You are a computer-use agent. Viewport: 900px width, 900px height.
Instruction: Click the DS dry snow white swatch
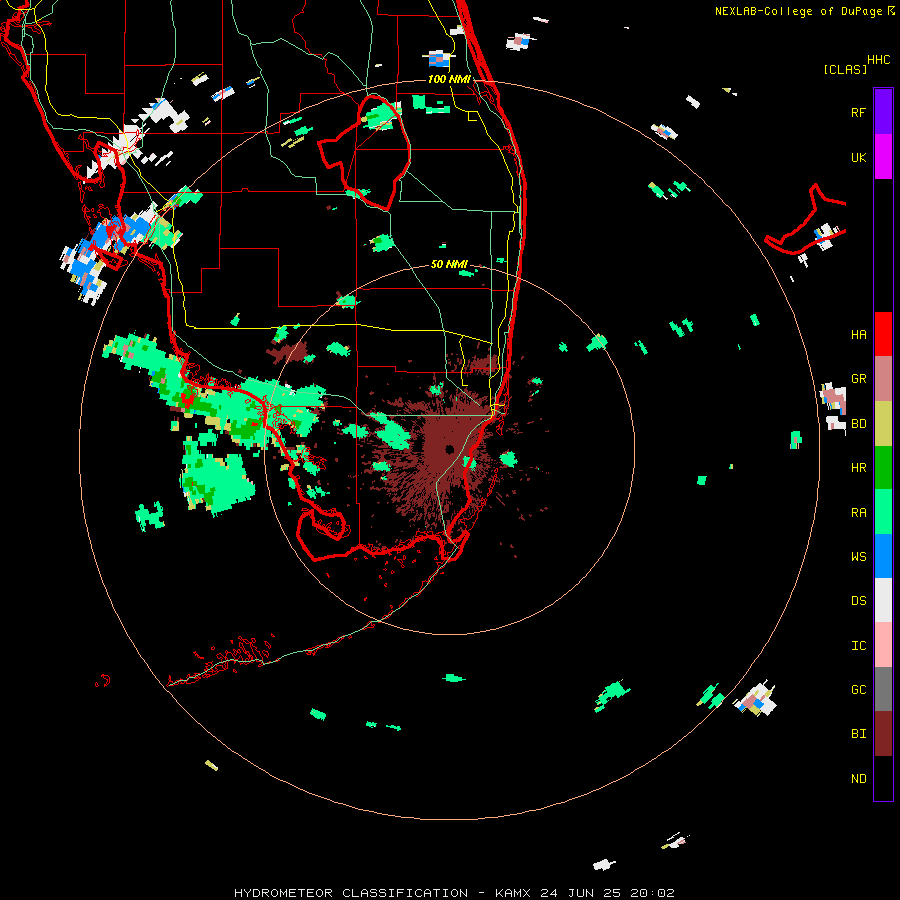point(883,600)
